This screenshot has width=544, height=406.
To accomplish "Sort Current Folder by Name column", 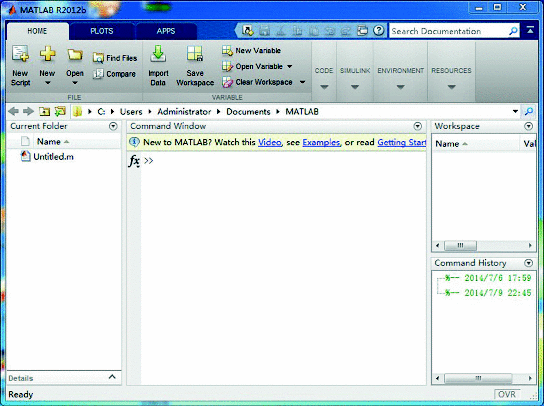I will coord(53,142).
